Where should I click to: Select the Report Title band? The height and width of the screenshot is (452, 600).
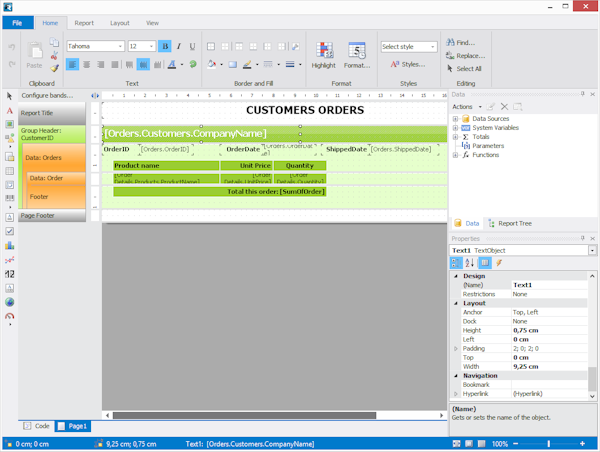point(52,113)
